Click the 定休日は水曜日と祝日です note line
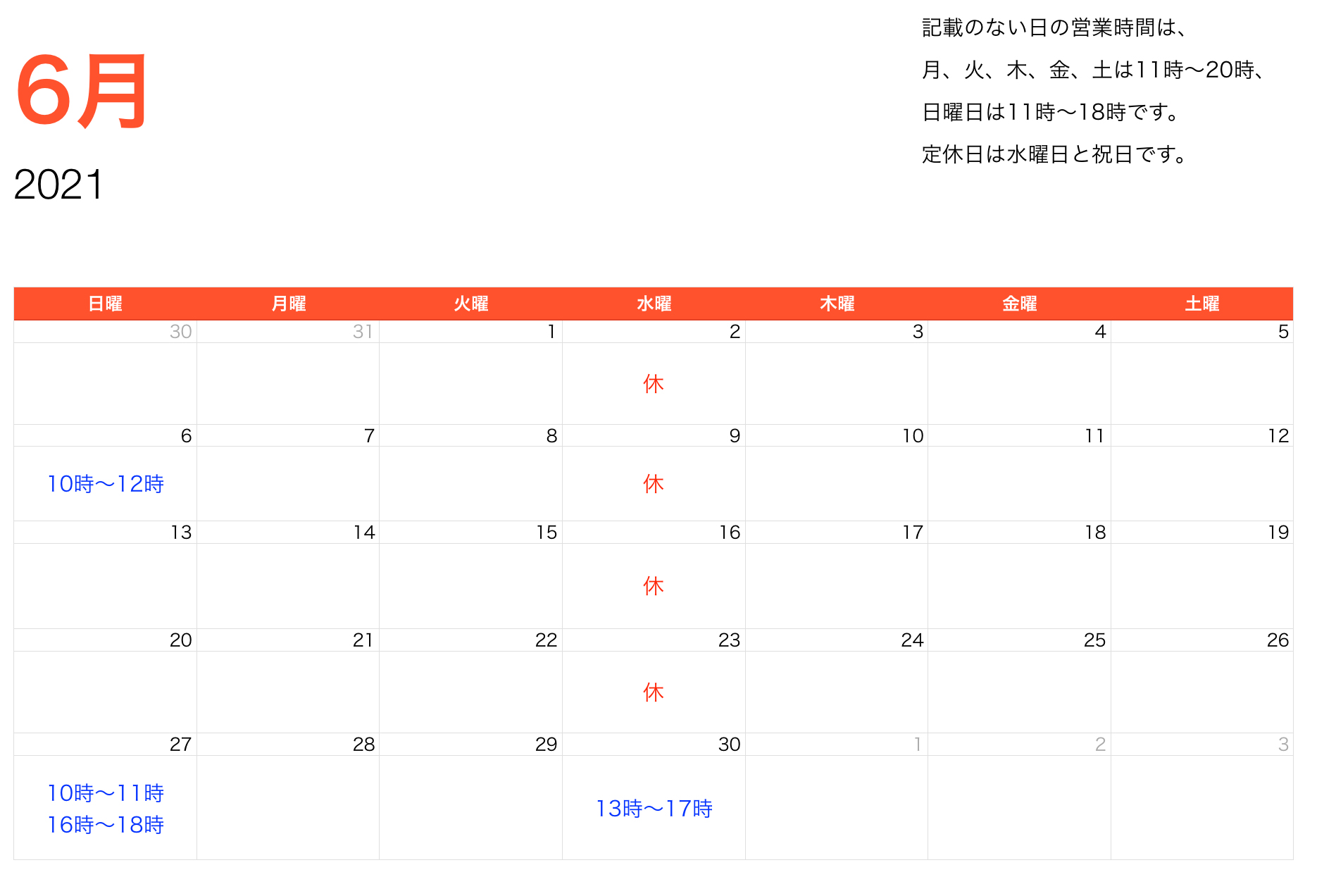1336x896 pixels. 1056,154
